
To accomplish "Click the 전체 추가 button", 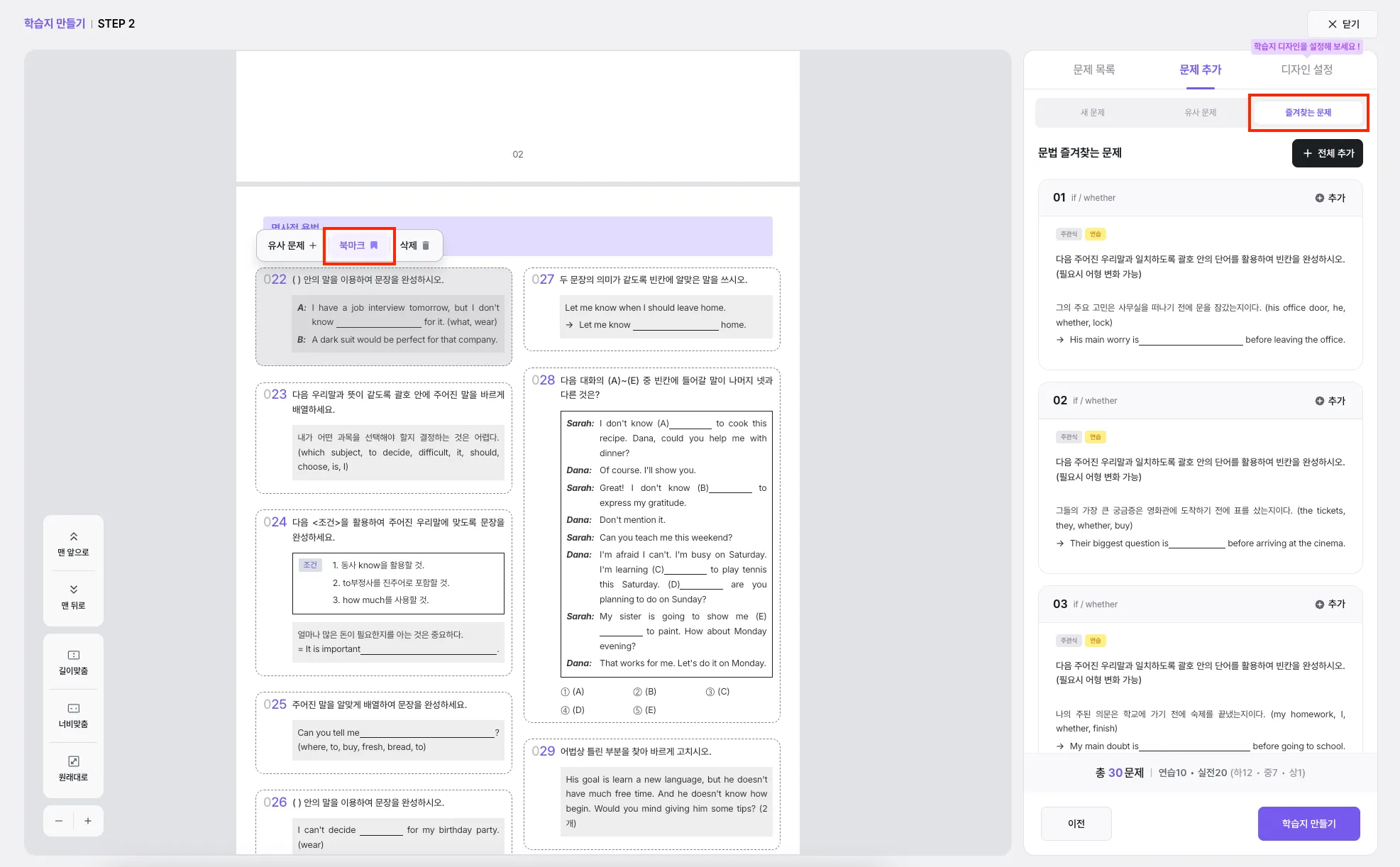I will point(1327,153).
